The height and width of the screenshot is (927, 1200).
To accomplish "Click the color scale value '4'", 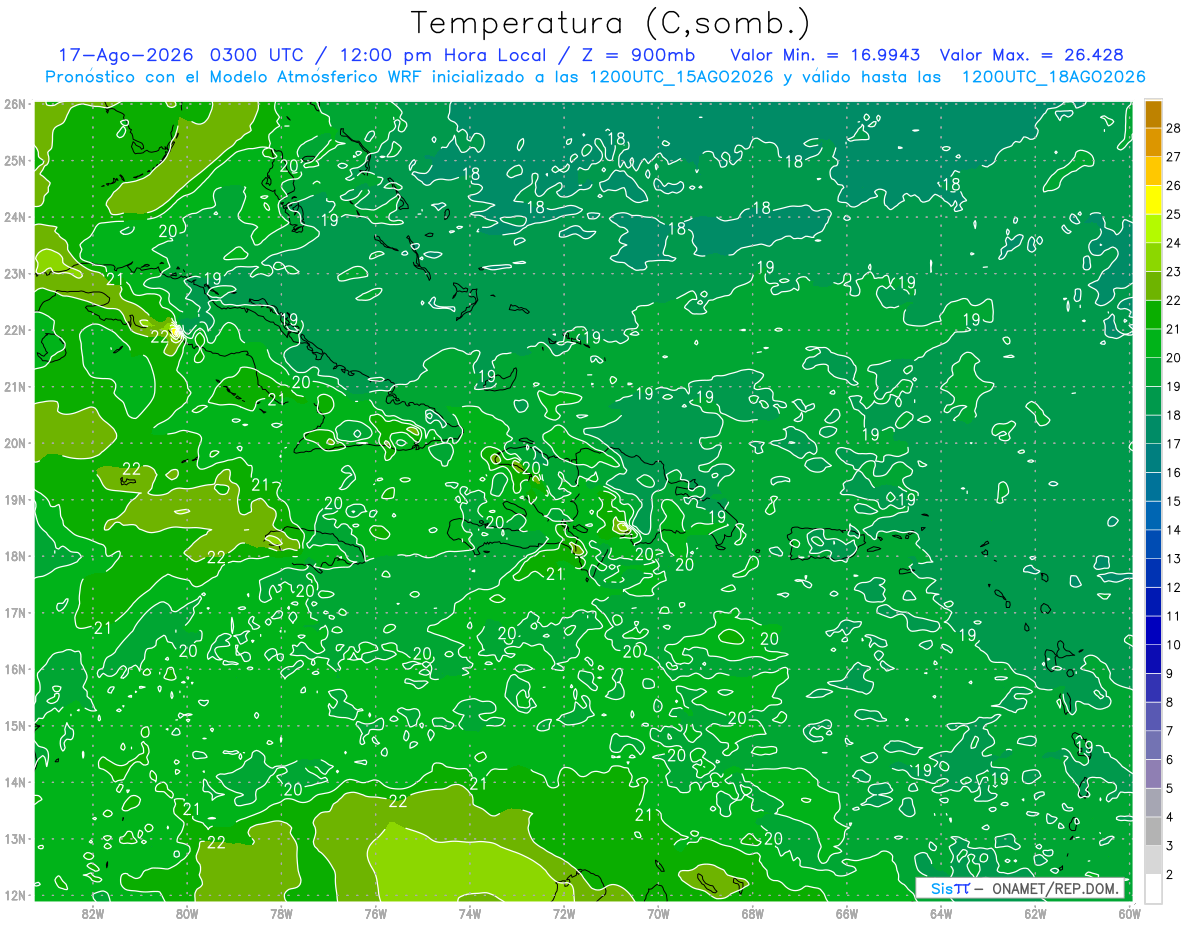I will click(1170, 817).
